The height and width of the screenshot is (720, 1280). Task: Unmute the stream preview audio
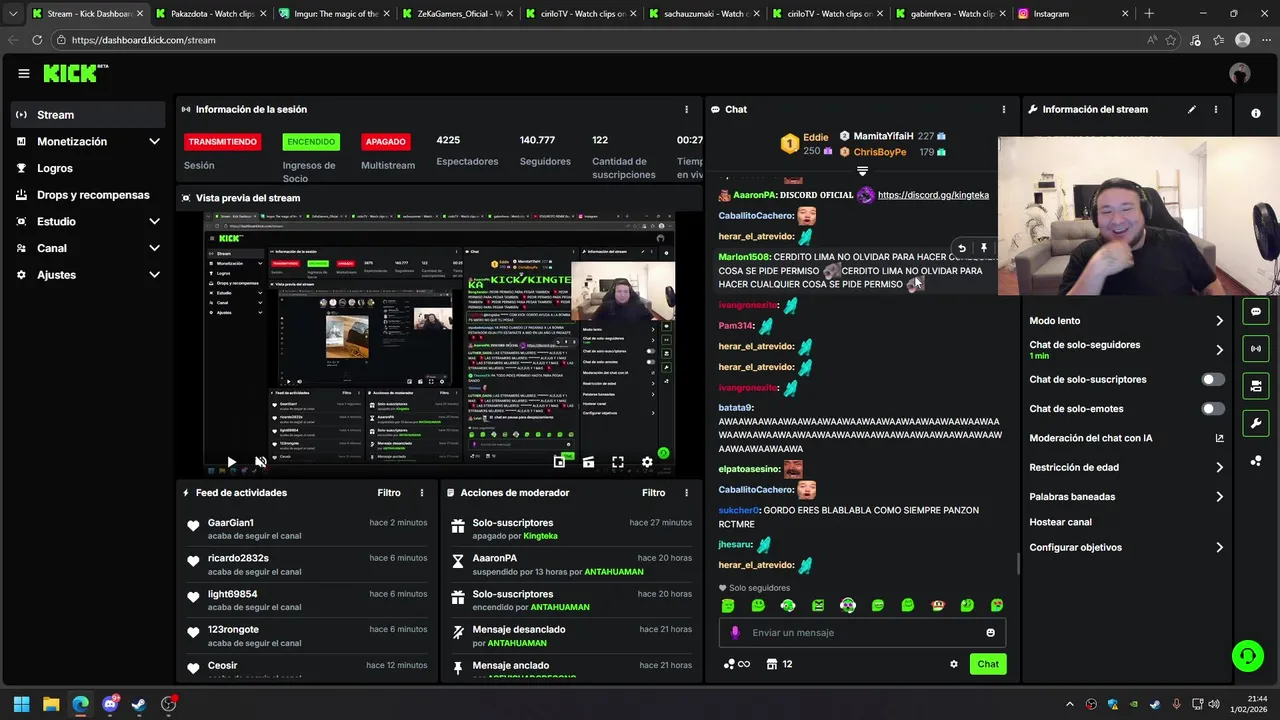260,462
